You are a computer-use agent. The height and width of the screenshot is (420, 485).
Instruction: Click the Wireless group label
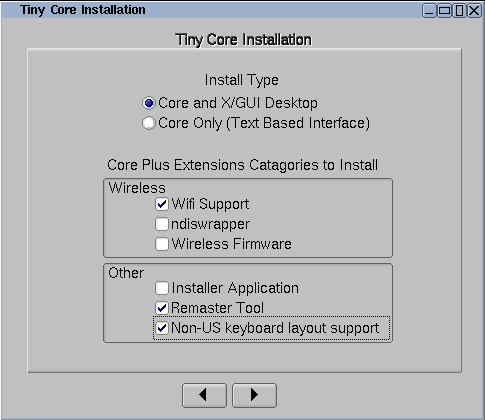click(137, 188)
